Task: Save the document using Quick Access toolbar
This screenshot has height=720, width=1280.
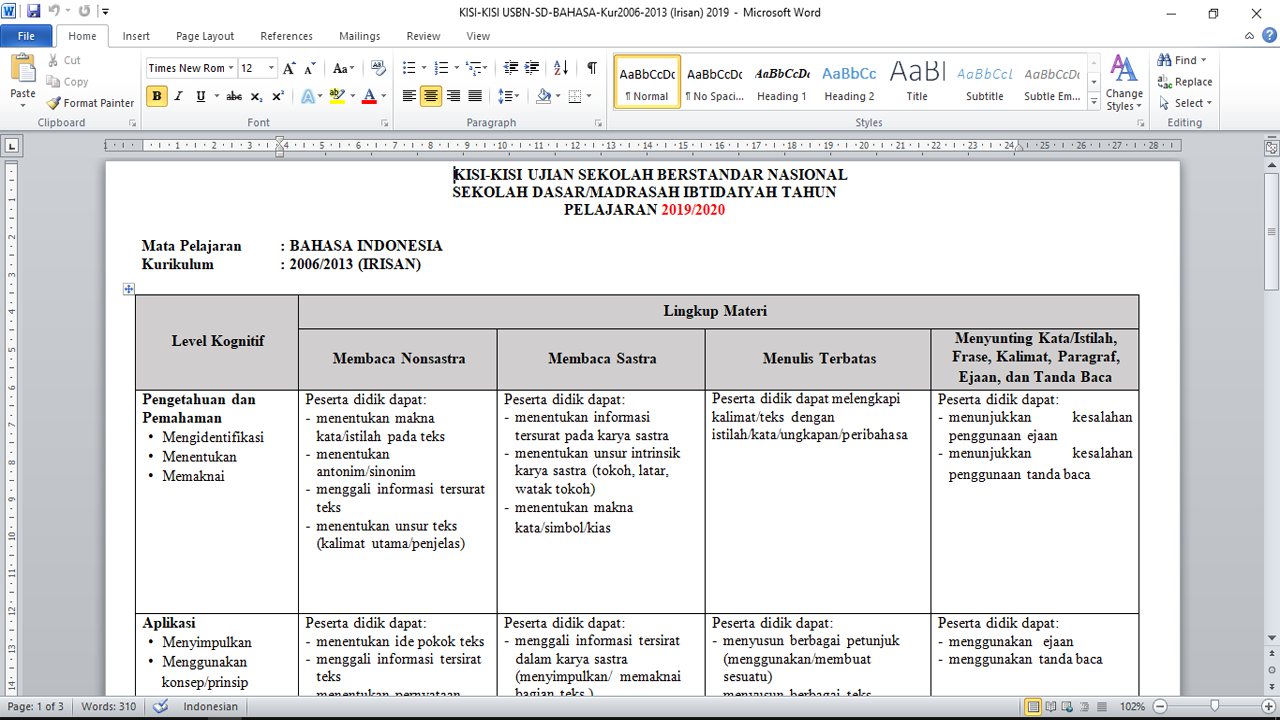Action: pyautogui.click(x=33, y=12)
